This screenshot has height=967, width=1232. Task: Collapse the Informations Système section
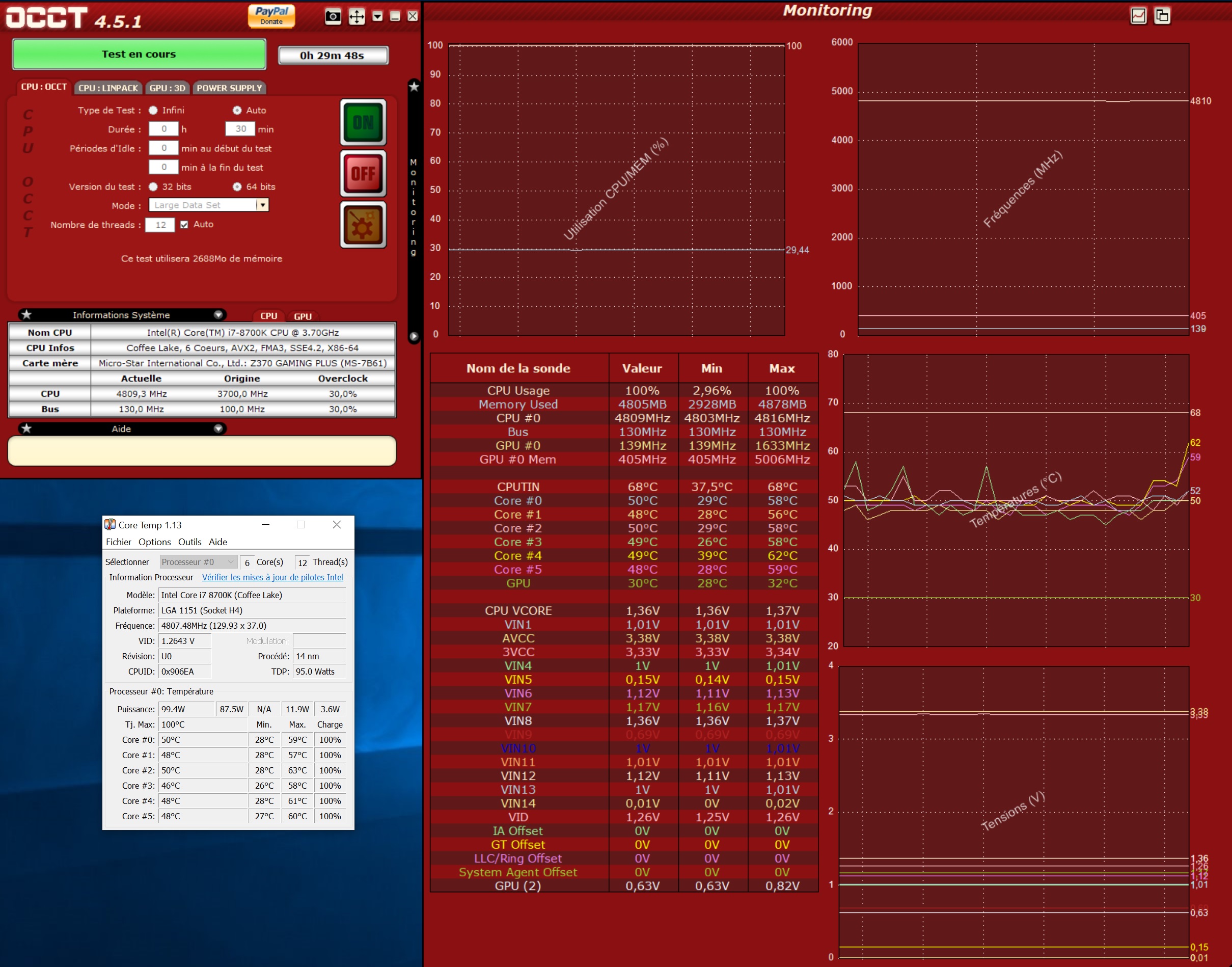218,315
